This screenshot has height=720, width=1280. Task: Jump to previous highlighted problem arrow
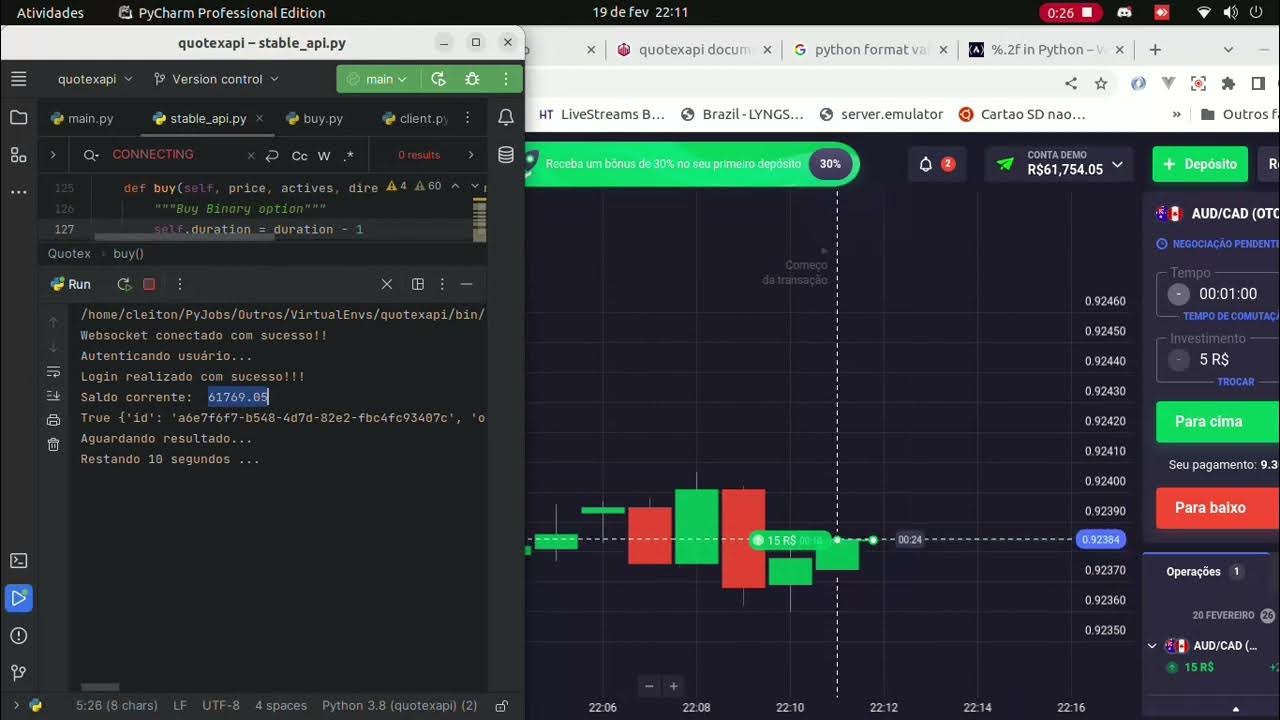click(x=455, y=186)
